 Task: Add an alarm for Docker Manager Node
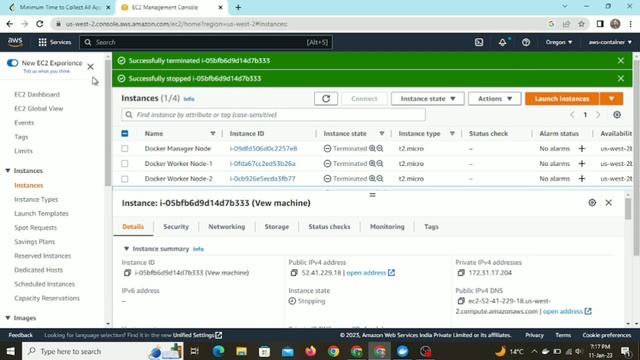(582, 149)
